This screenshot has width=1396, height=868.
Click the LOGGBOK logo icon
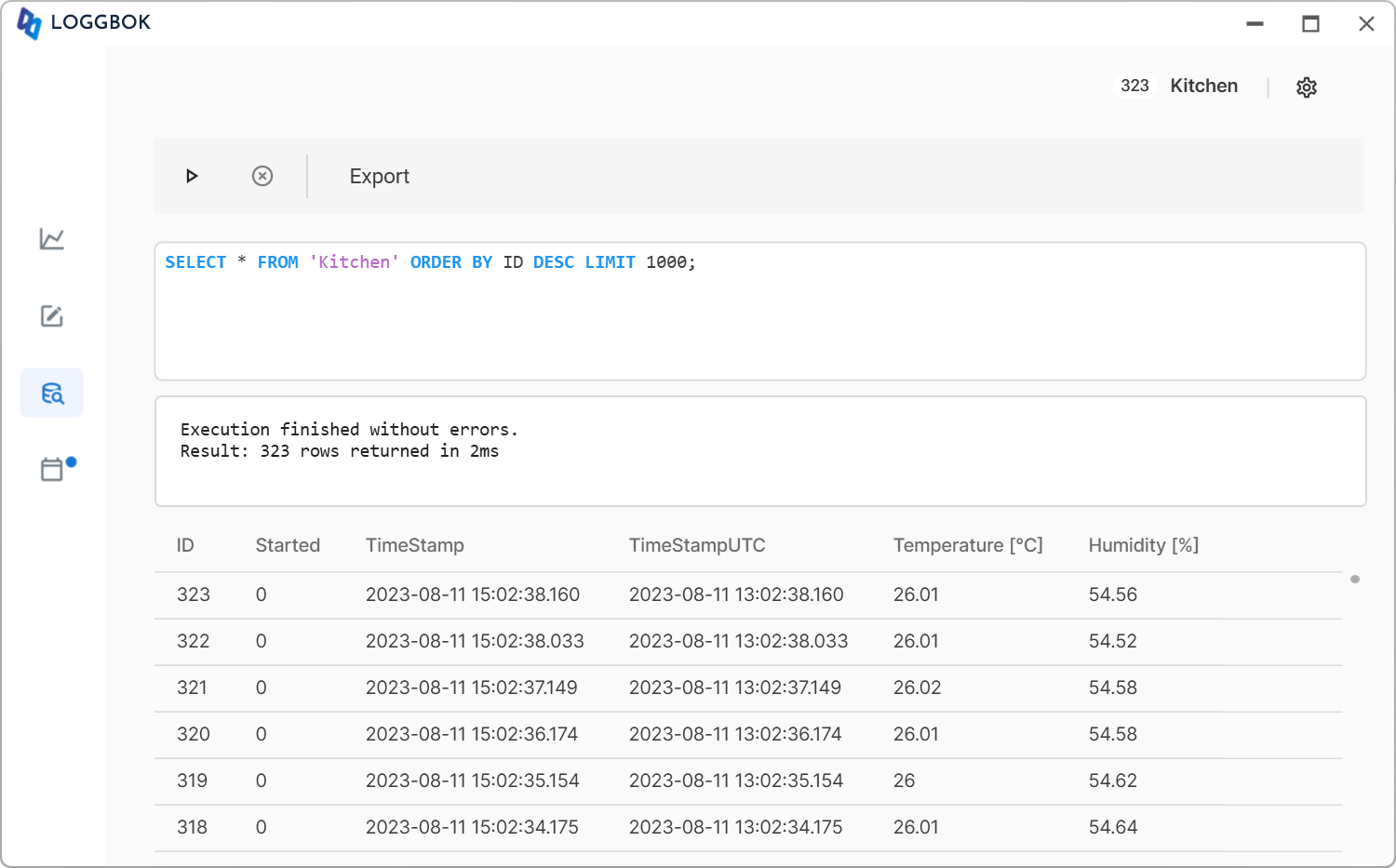[x=29, y=23]
